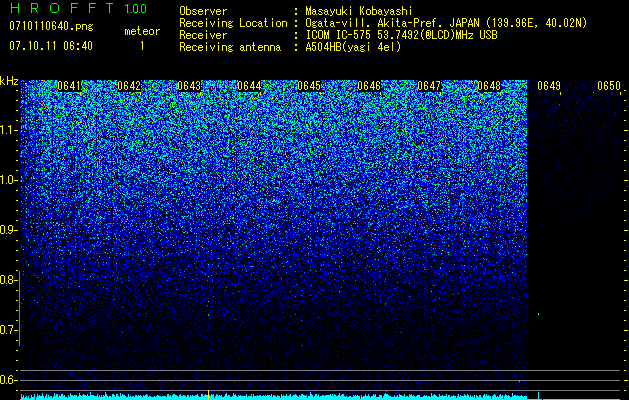Click the 0647 time marker
This screenshot has height=400, width=629.
coord(429,86)
